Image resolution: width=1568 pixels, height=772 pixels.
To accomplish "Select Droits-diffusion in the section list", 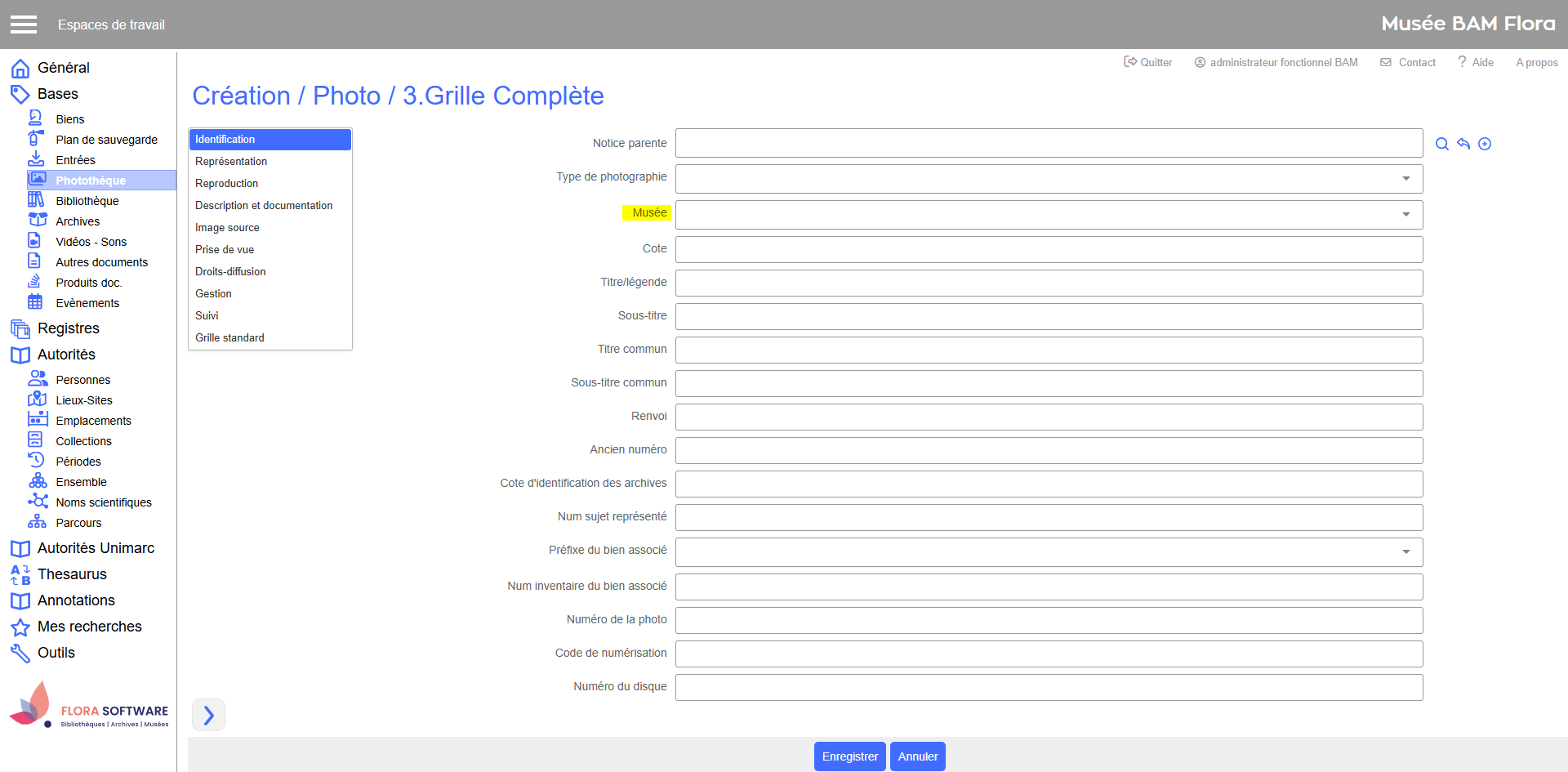I will (x=230, y=272).
